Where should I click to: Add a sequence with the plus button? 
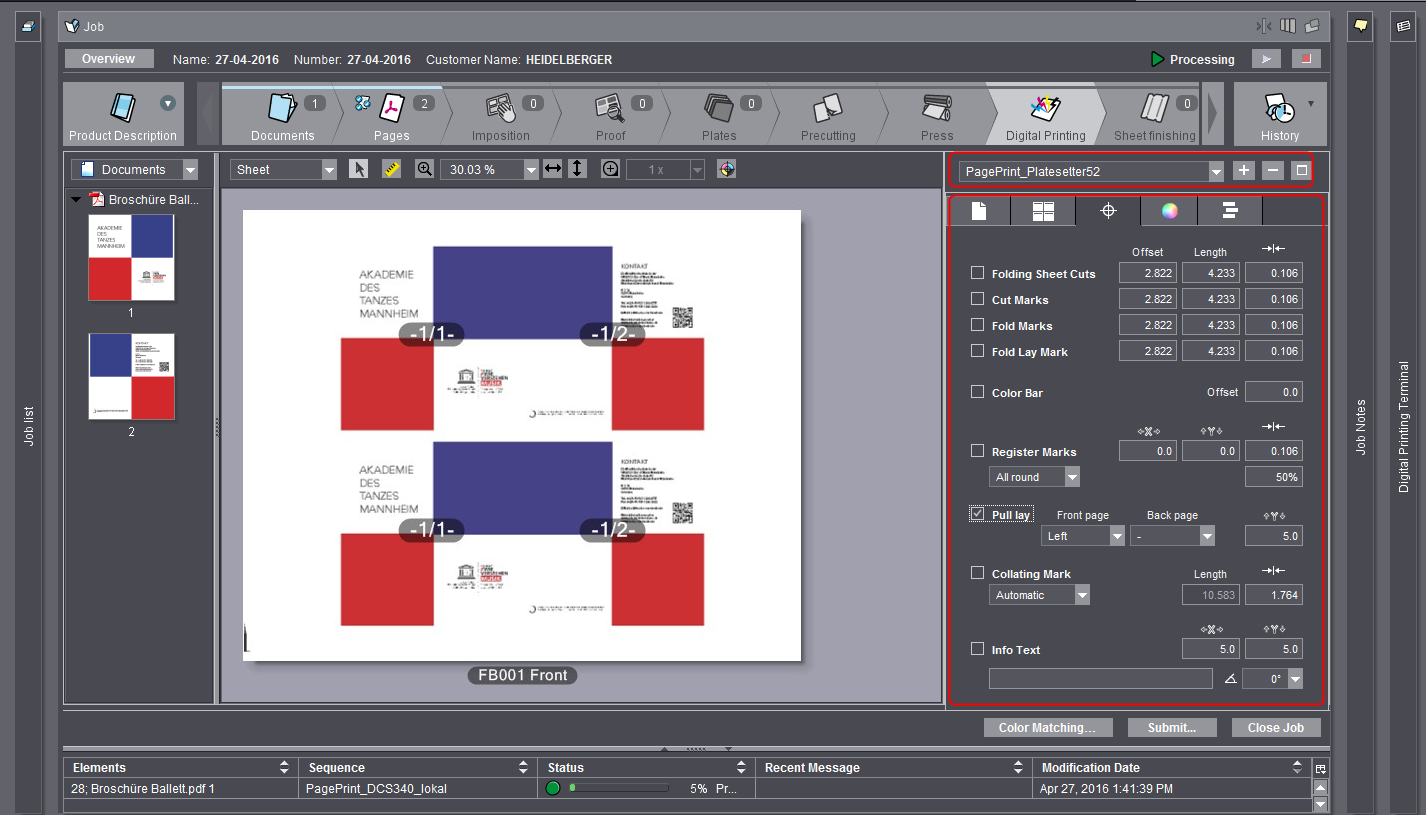coord(1244,171)
